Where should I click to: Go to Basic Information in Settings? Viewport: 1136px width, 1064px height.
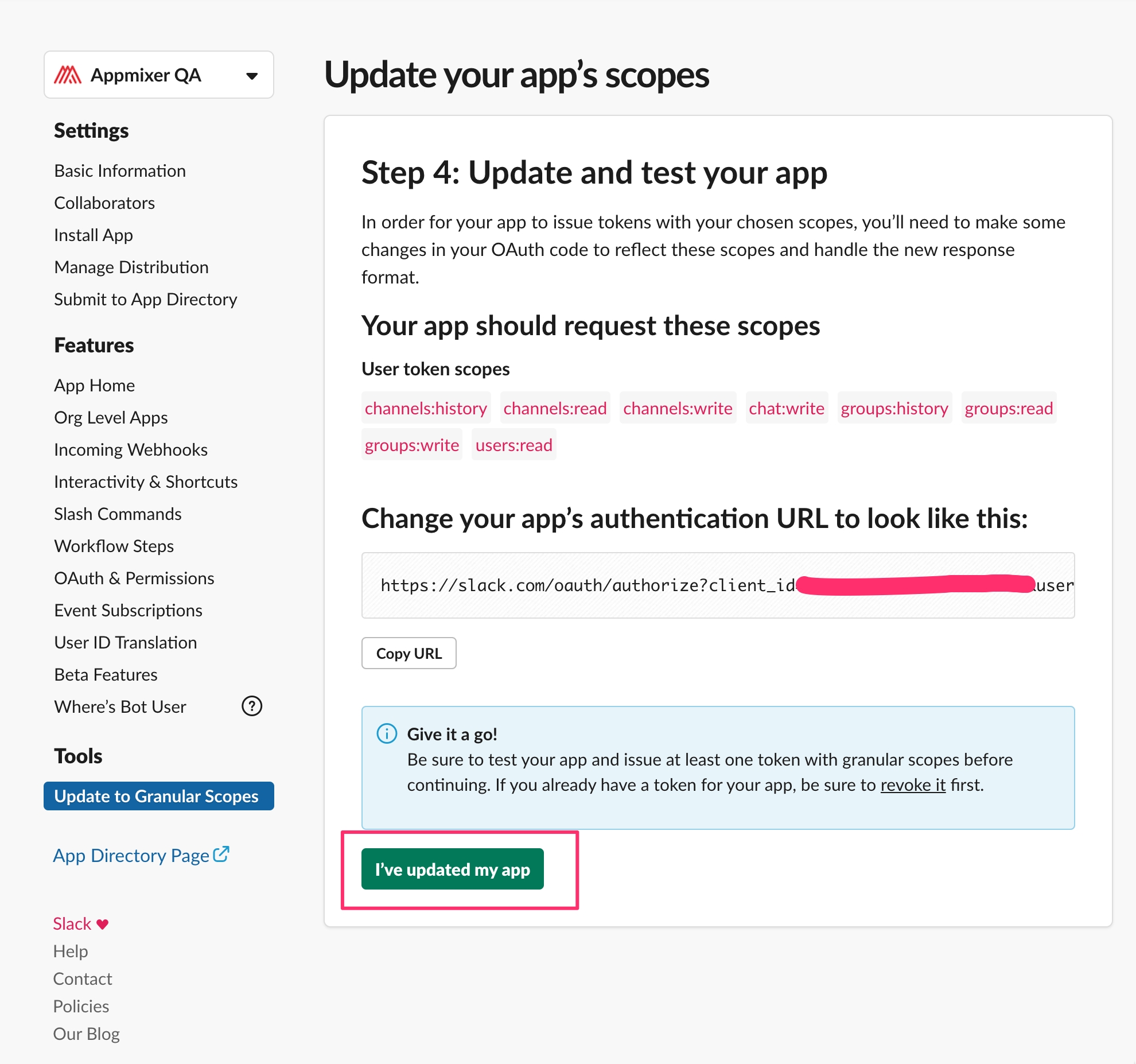119,170
